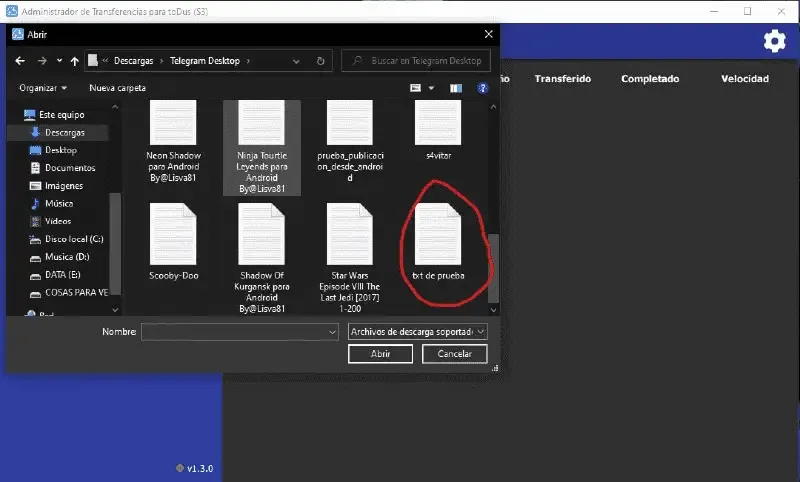Expand the address bar history dropdown
Image resolution: width=800 pixels, height=482 pixels.
point(296,61)
